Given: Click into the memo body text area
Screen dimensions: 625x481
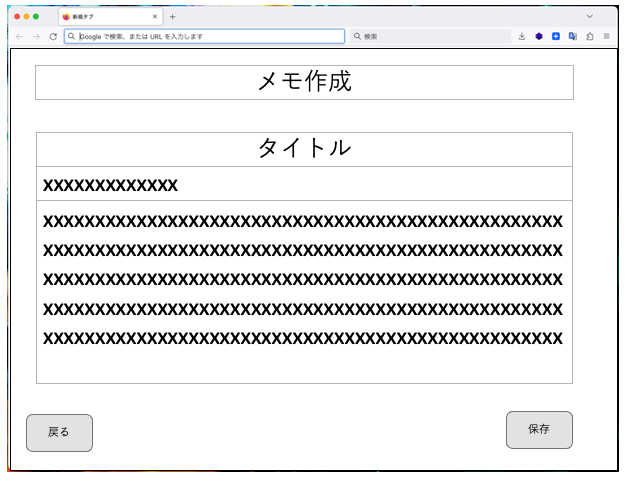Looking at the screenshot, I should tap(304, 292).
